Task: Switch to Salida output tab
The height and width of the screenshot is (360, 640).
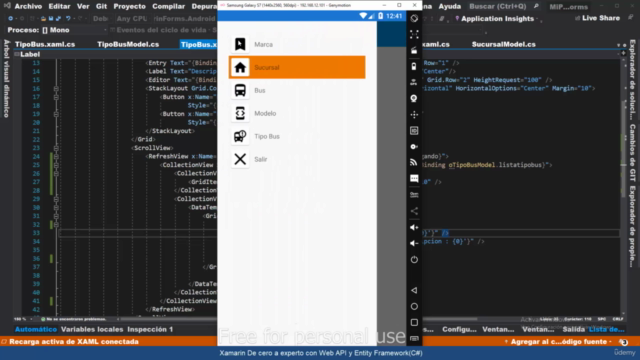Action: tap(573, 329)
